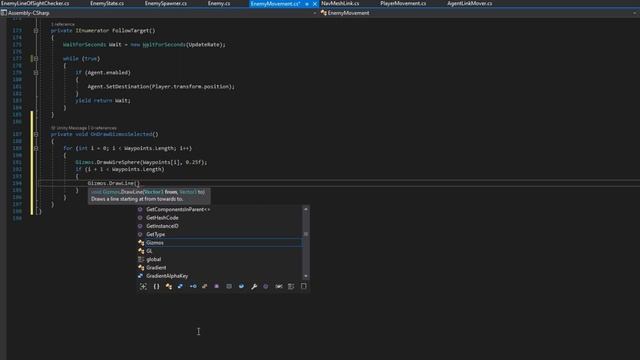Select GradientAlphaKey from the suggestions
This screenshot has height=360, width=640.
click(167, 276)
